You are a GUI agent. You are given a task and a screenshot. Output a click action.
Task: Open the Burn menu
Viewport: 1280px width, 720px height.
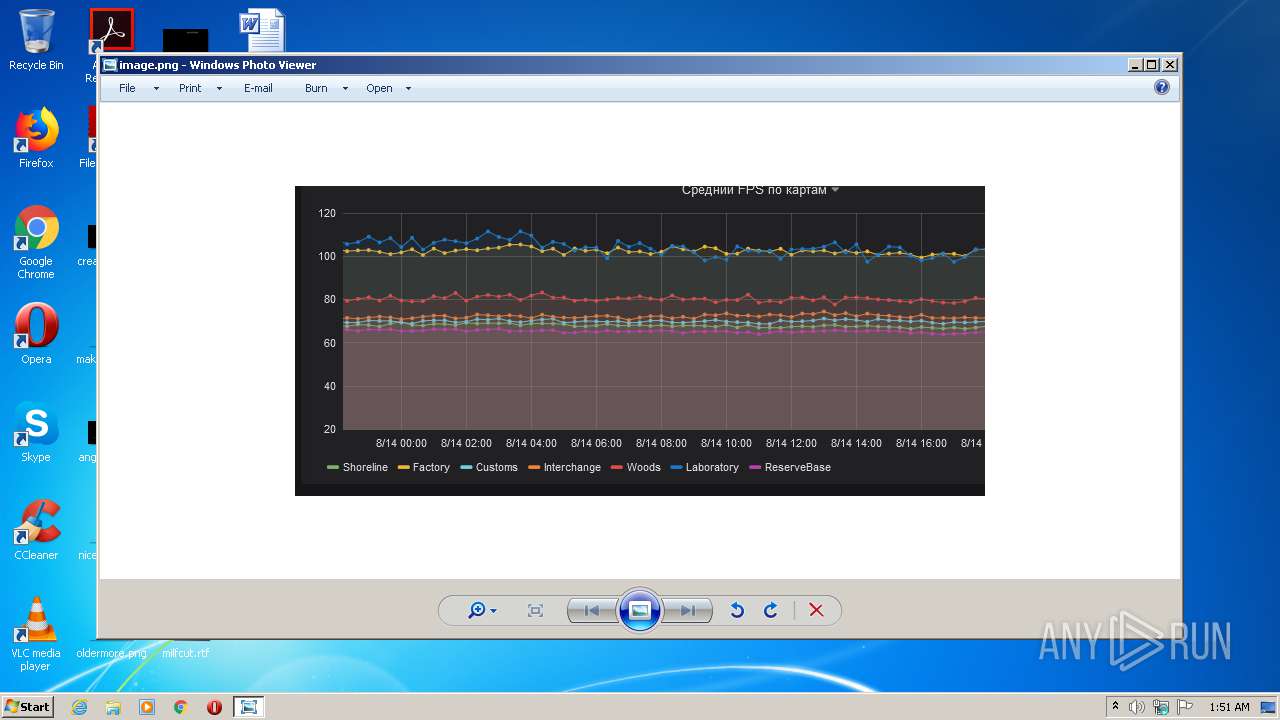pyautogui.click(x=316, y=88)
